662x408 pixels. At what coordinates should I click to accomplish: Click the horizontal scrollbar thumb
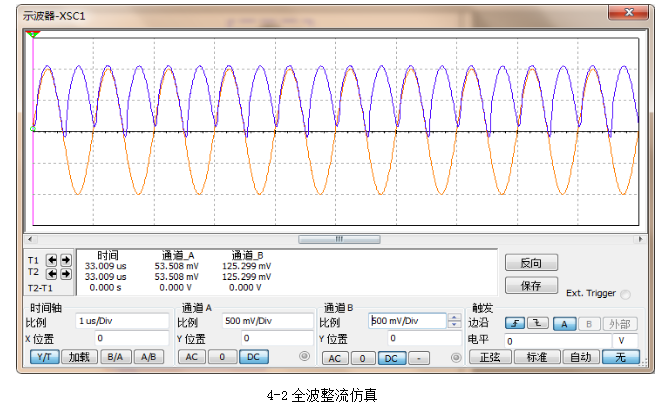tap(339, 239)
